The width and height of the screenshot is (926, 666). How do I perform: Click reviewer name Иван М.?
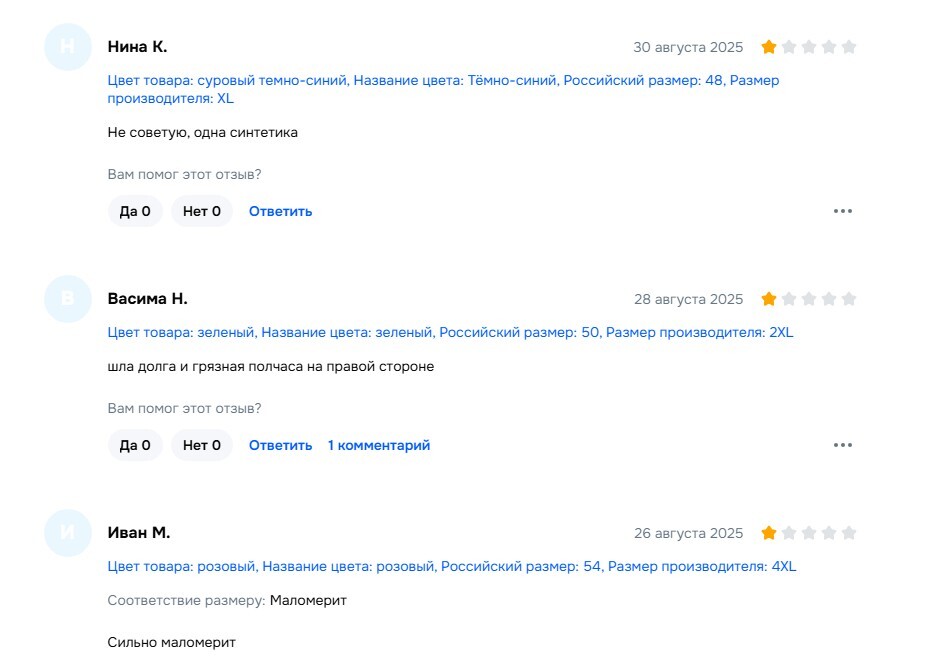[139, 533]
